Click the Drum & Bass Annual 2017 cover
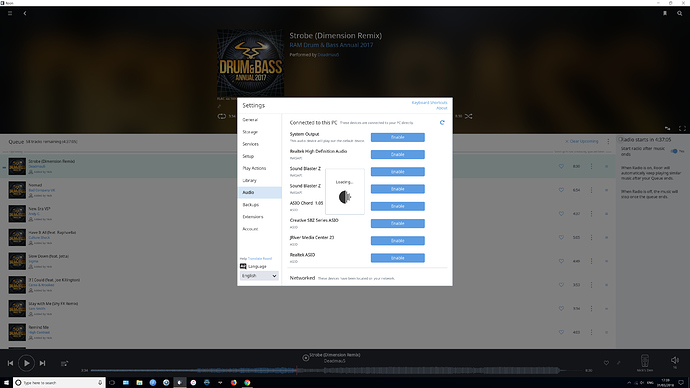The height and width of the screenshot is (388, 690). pos(250,62)
